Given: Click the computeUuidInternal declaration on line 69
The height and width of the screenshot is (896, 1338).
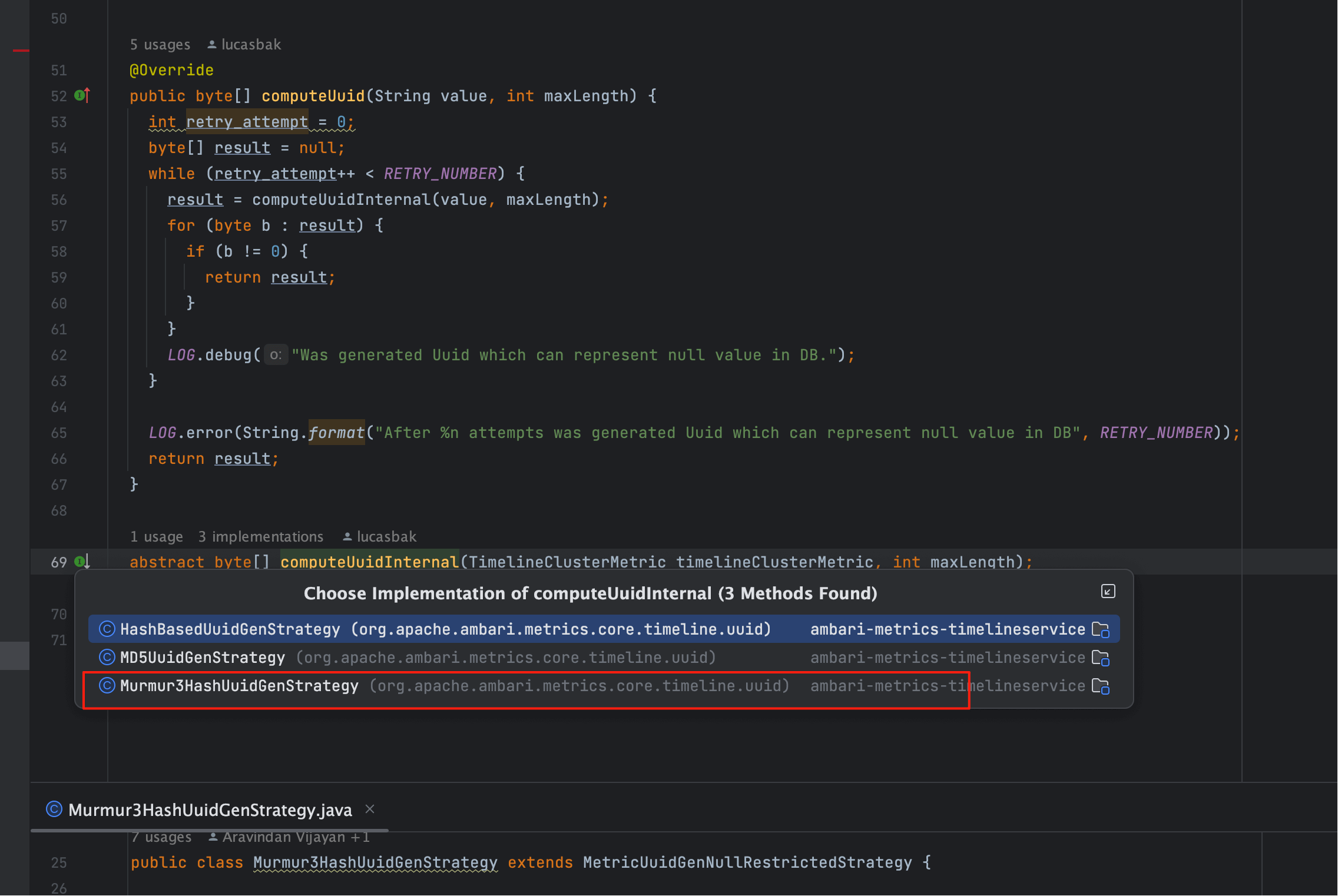Looking at the screenshot, I should point(369,562).
